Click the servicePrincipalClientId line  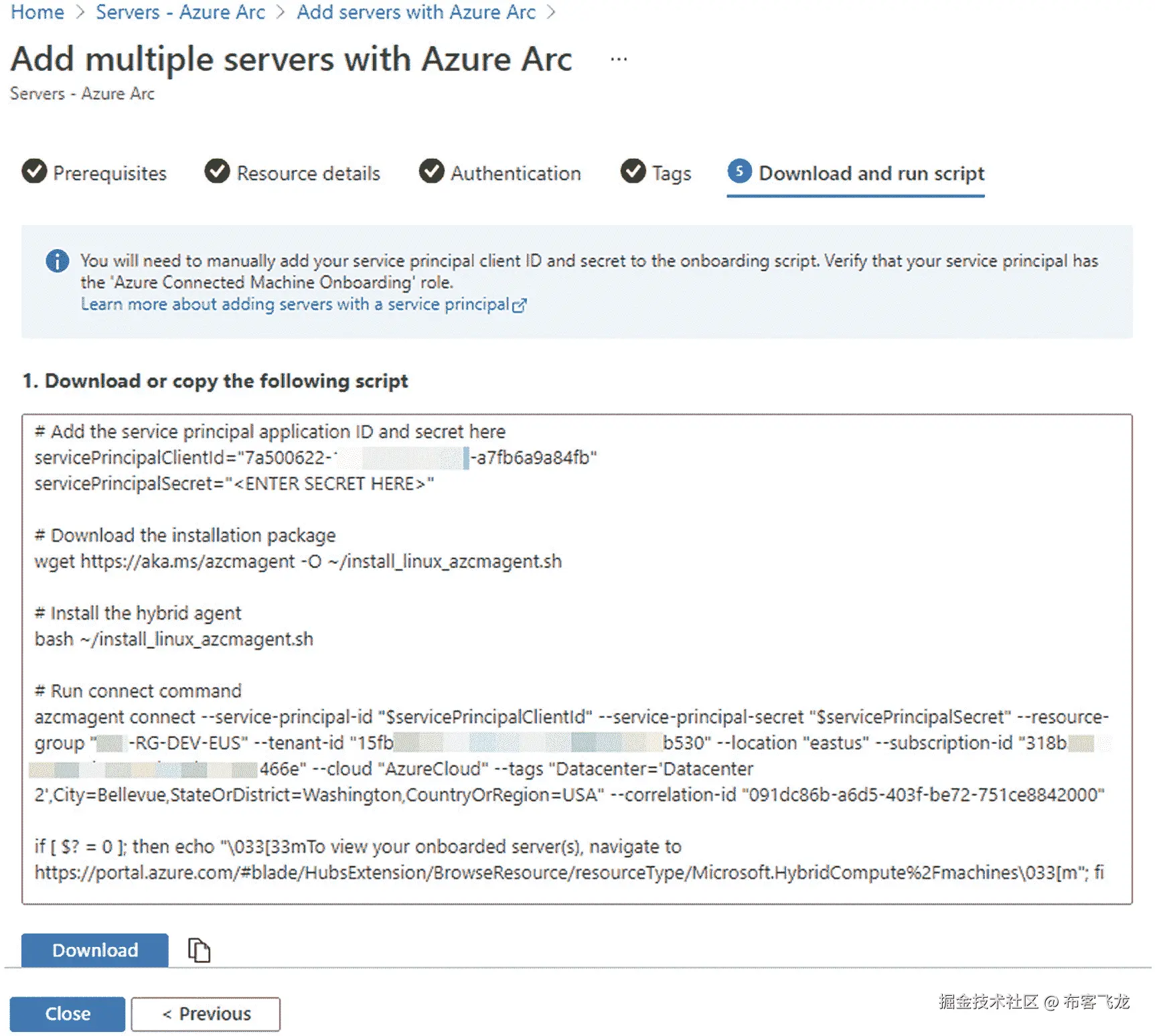point(315,457)
